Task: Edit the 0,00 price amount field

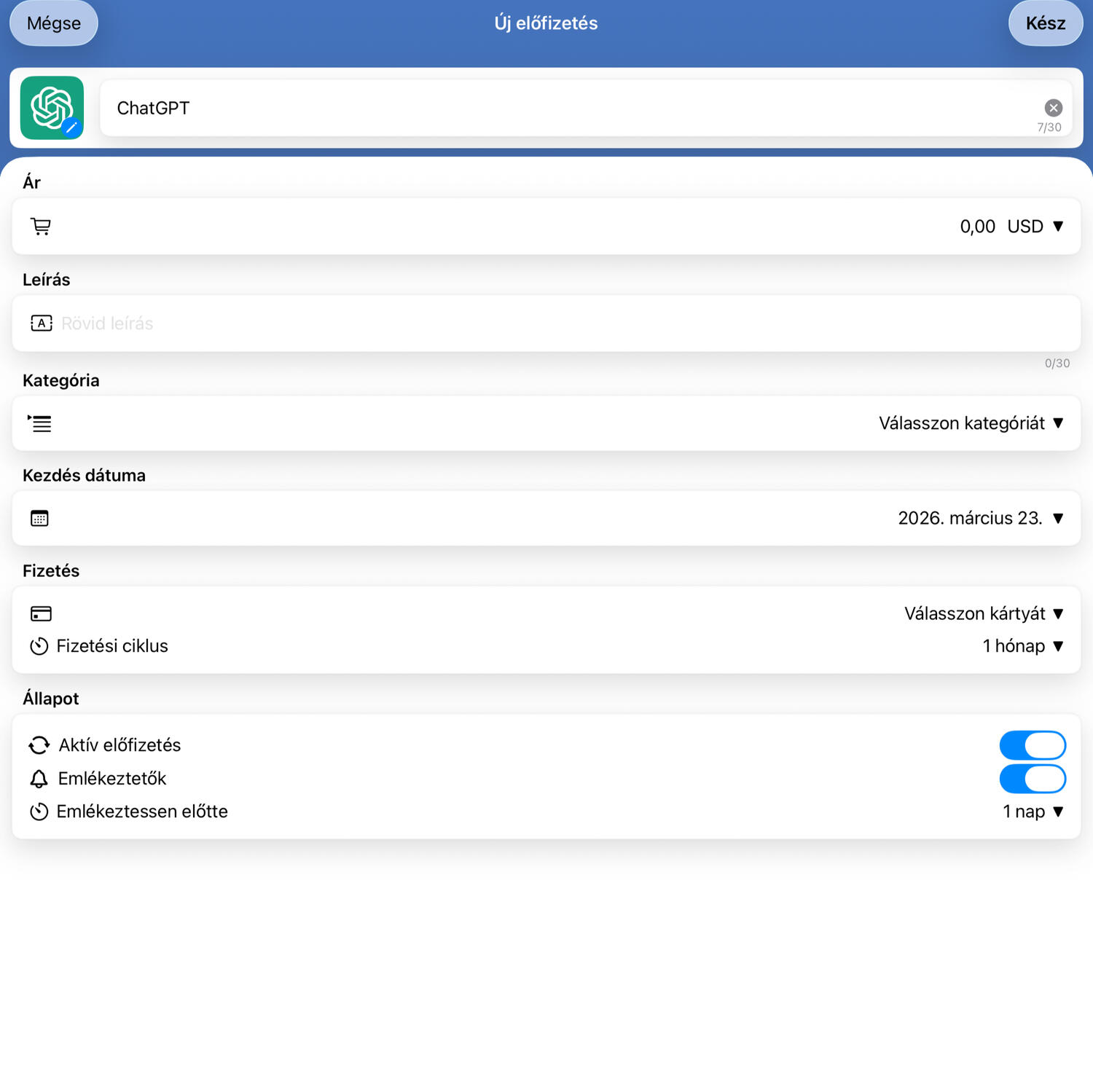Action: (x=976, y=227)
